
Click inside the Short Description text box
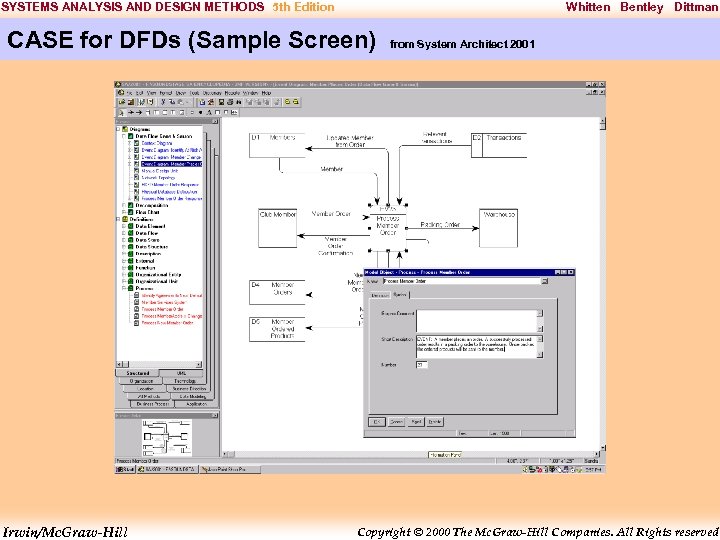click(476, 346)
